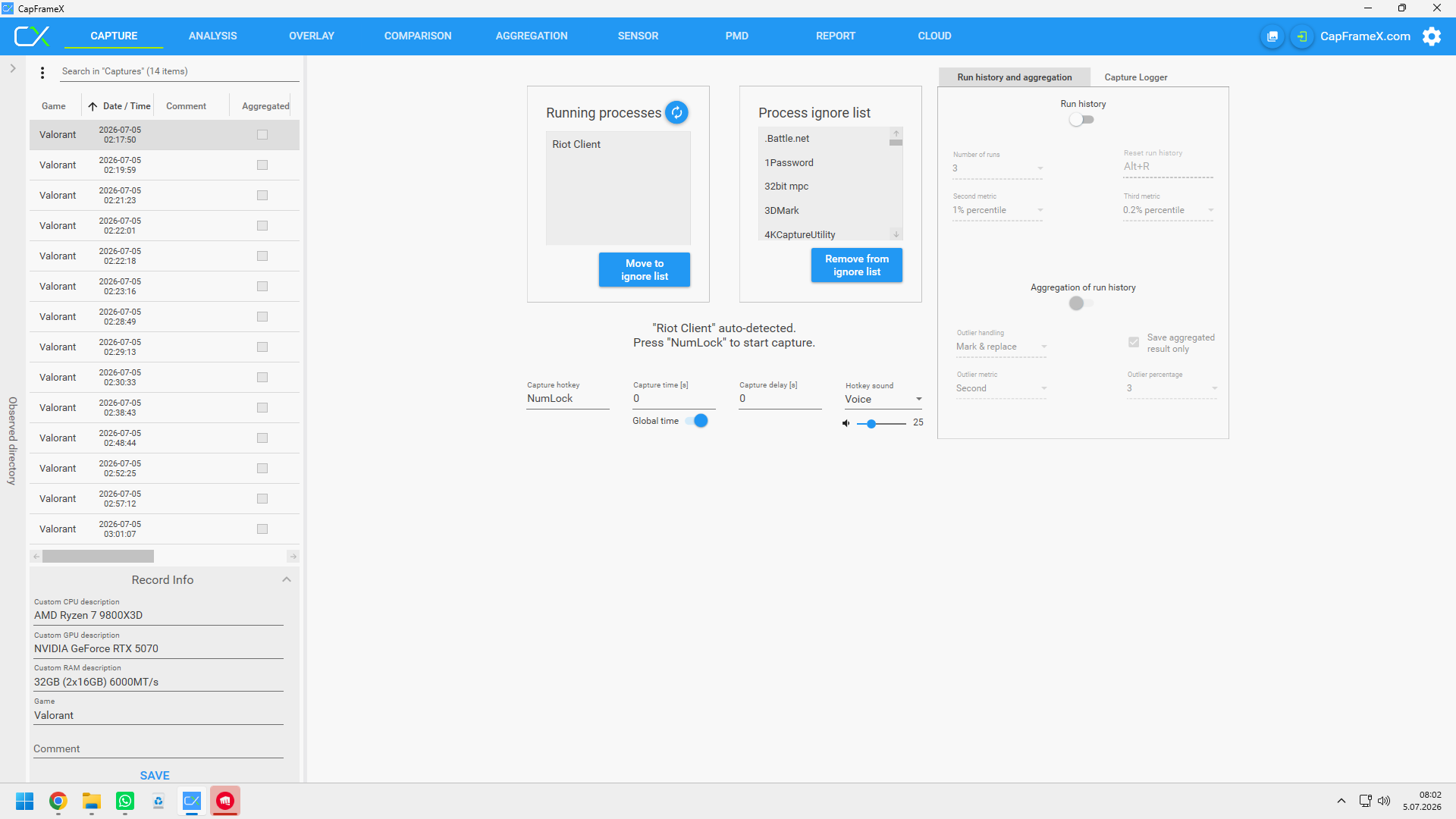Sort by Date / Time arrow icon
Image resolution: width=1456 pixels, height=819 pixels.
coord(93,106)
